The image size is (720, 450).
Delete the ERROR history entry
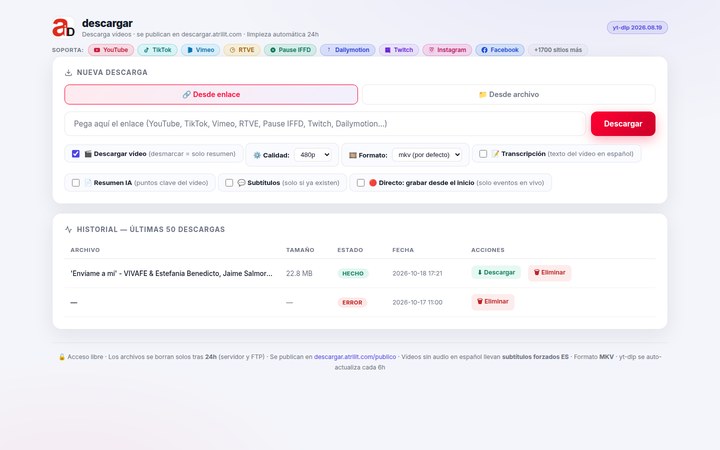[x=493, y=302]
